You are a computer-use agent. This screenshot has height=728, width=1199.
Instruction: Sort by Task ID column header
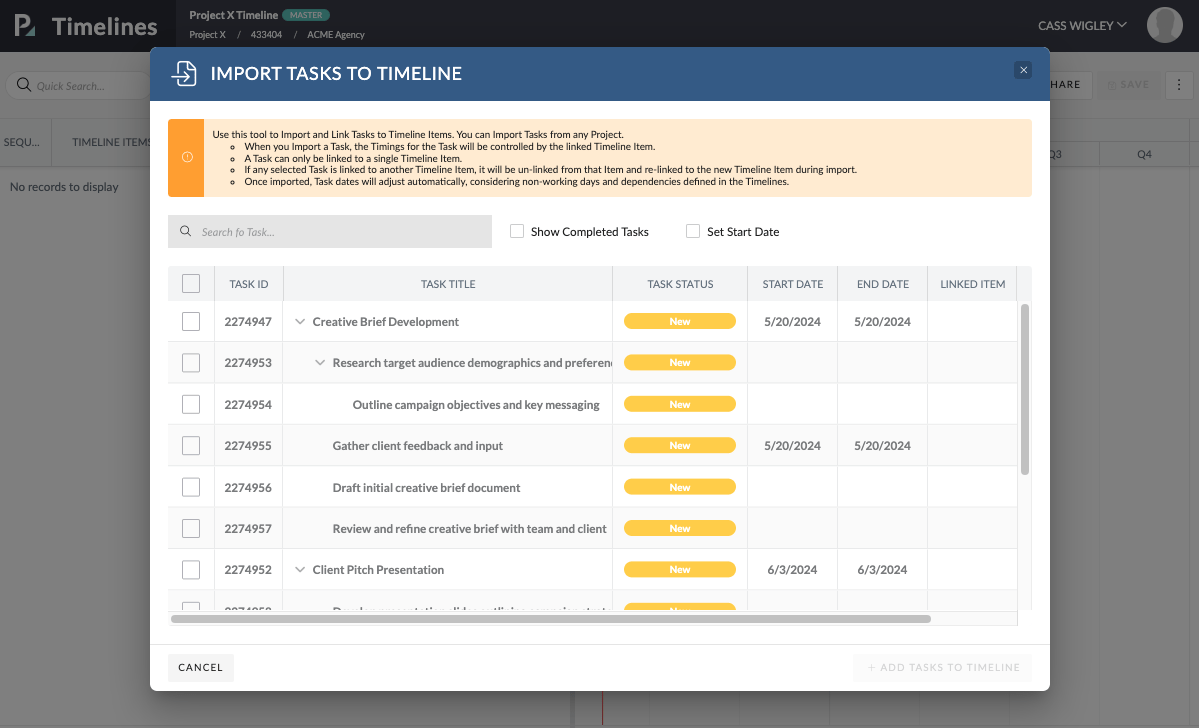249,284
